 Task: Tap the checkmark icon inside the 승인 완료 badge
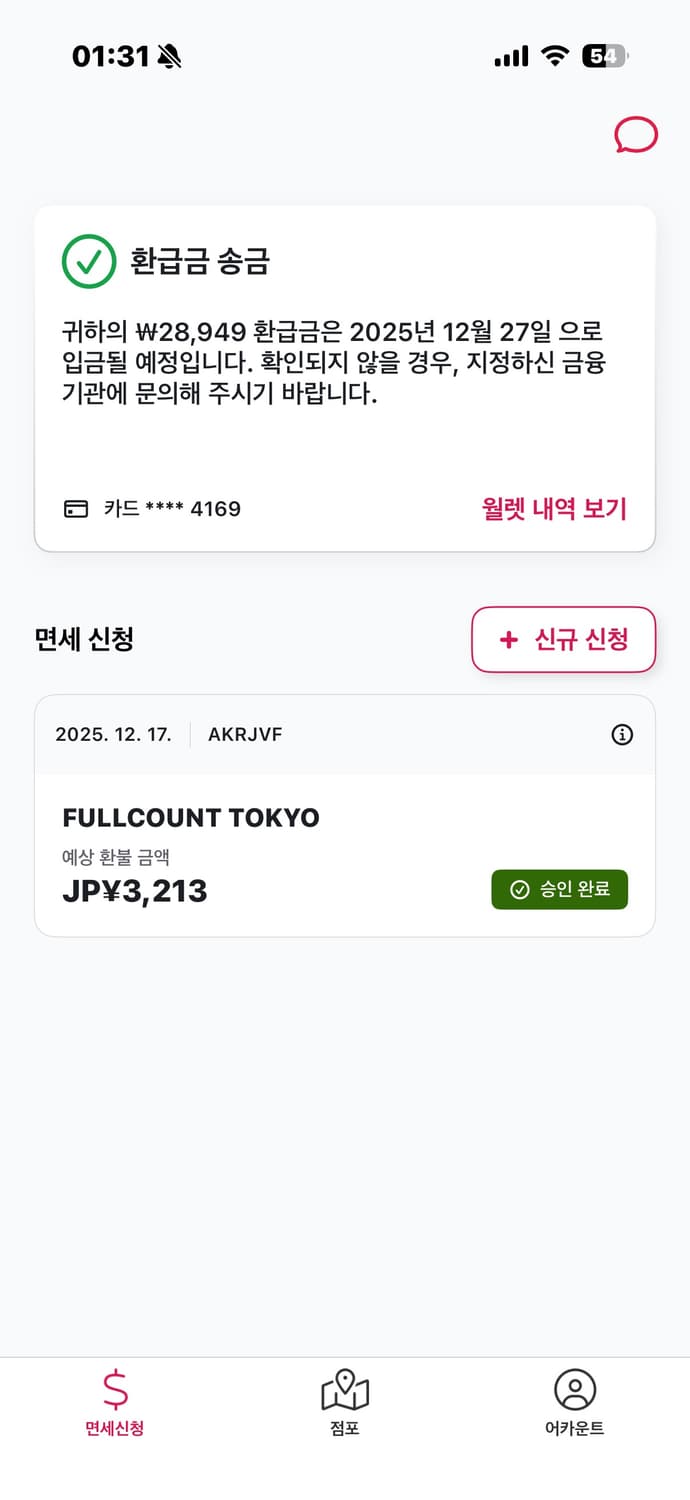(517, 888)
